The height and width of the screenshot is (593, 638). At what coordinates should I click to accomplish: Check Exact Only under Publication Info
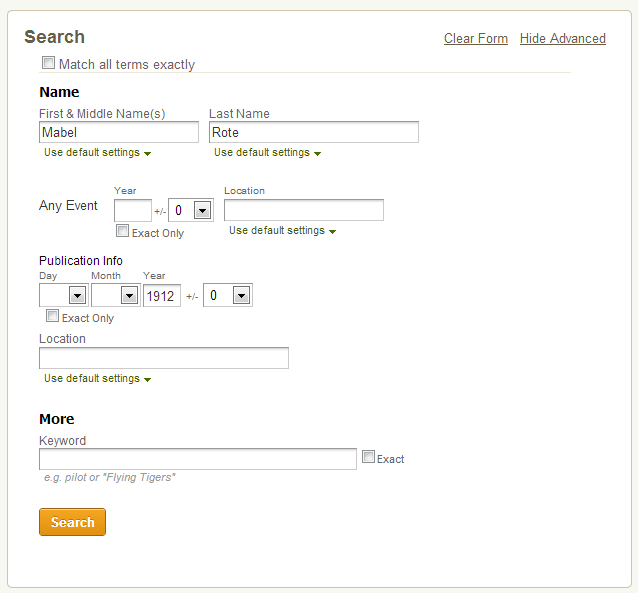(x=52, y=316)
